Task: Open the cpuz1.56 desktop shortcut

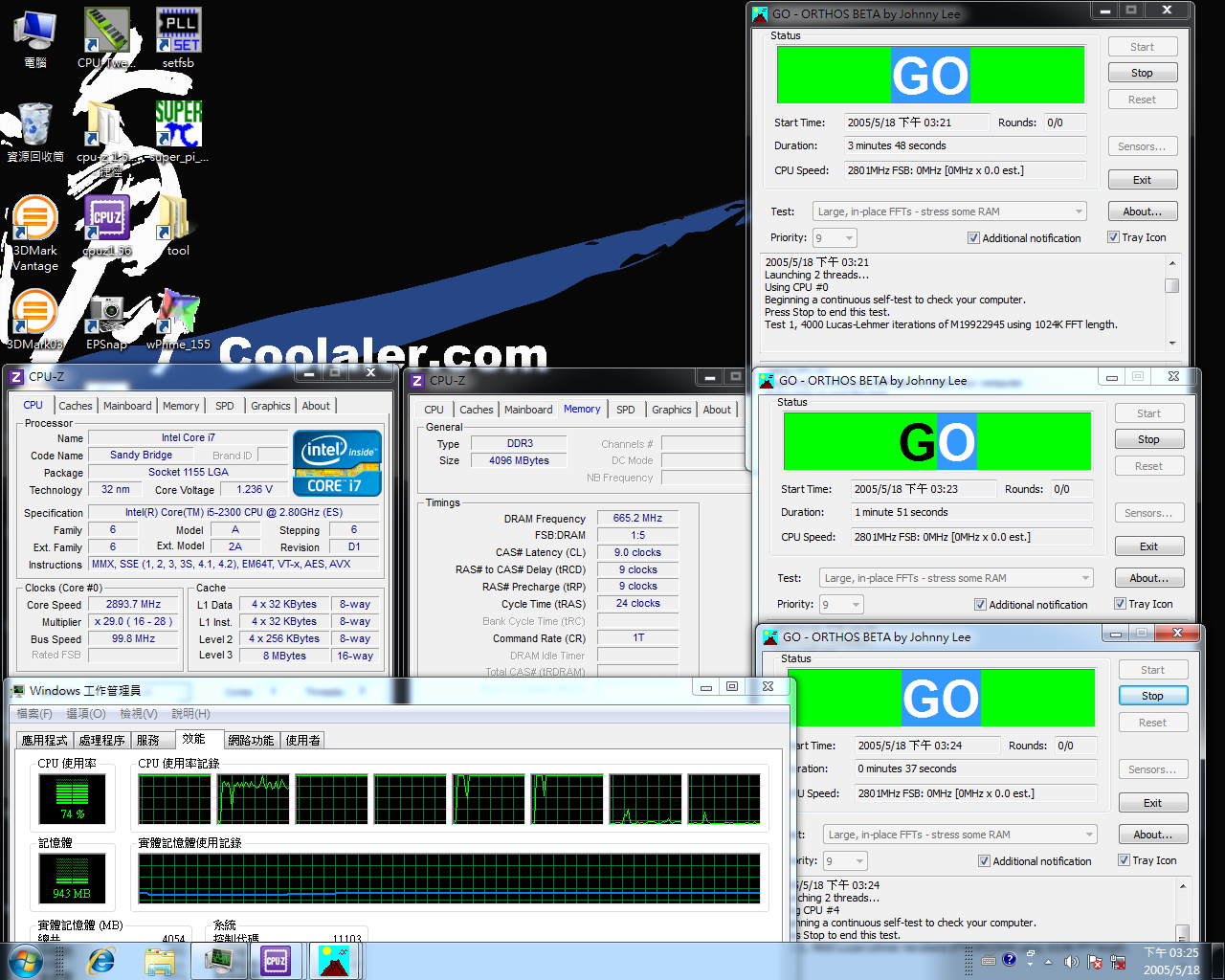Action: pos(107,226)
